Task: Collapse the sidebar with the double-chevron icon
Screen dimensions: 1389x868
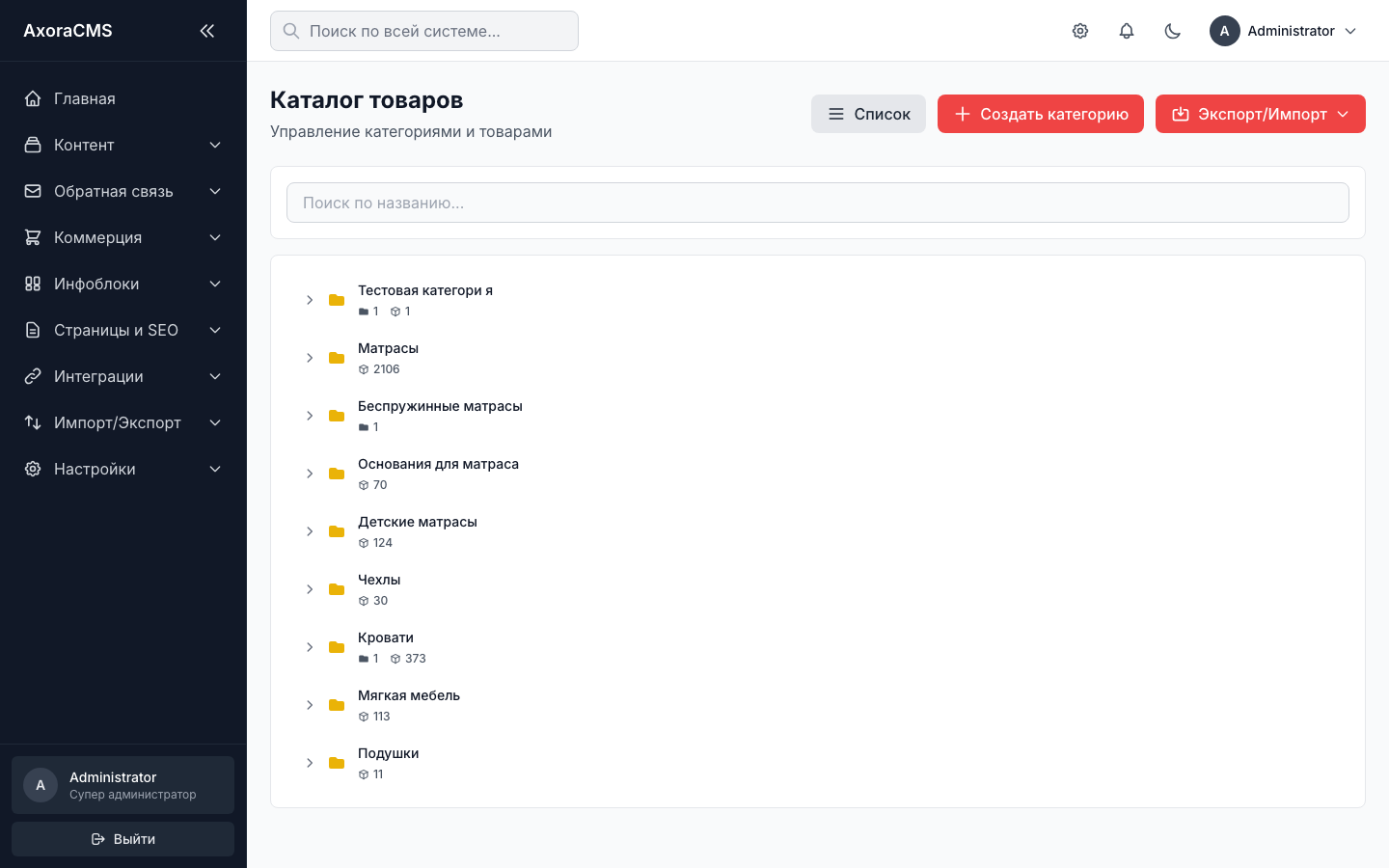Action: 207,31
